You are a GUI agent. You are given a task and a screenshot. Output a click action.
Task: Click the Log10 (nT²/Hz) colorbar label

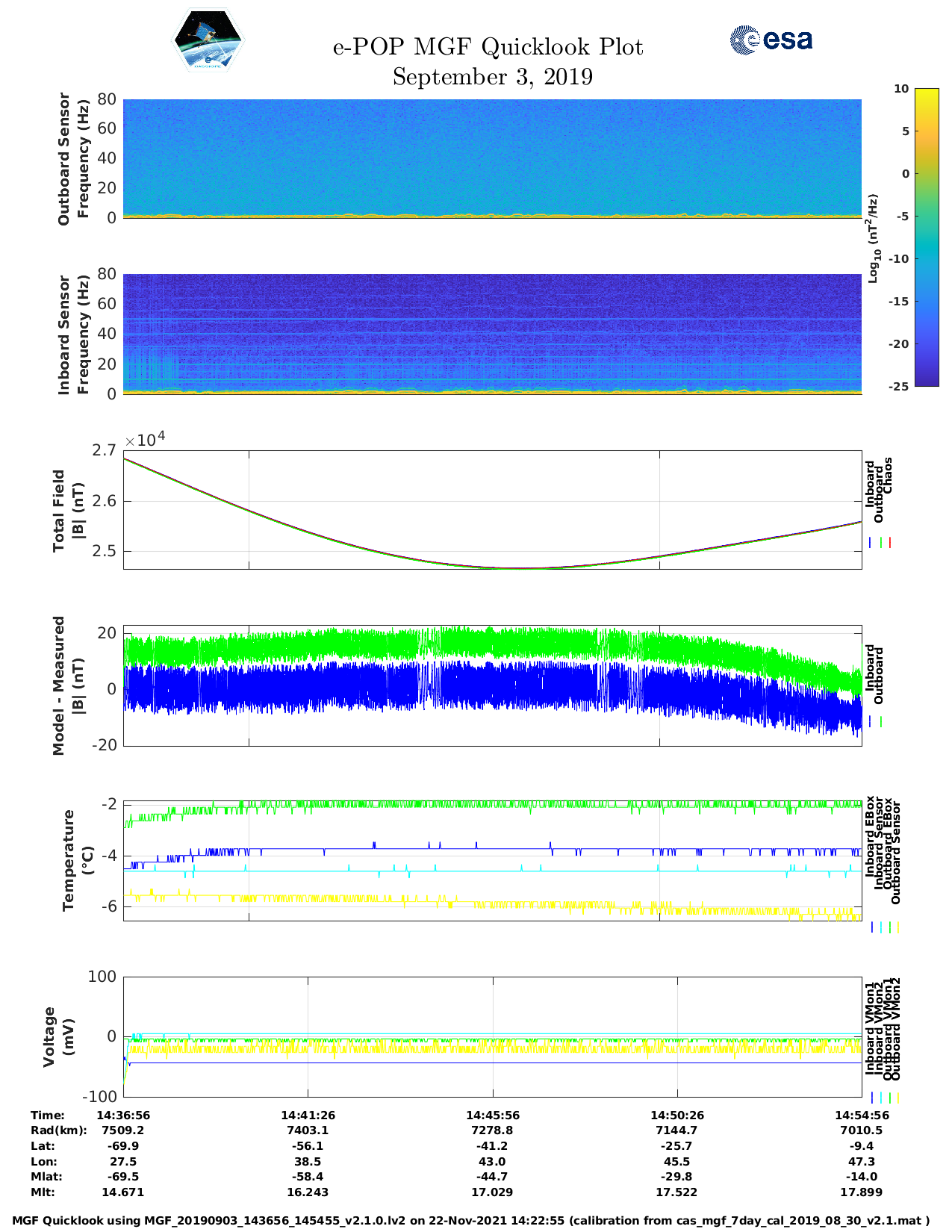pyautogui.click(x=872, y=239)
